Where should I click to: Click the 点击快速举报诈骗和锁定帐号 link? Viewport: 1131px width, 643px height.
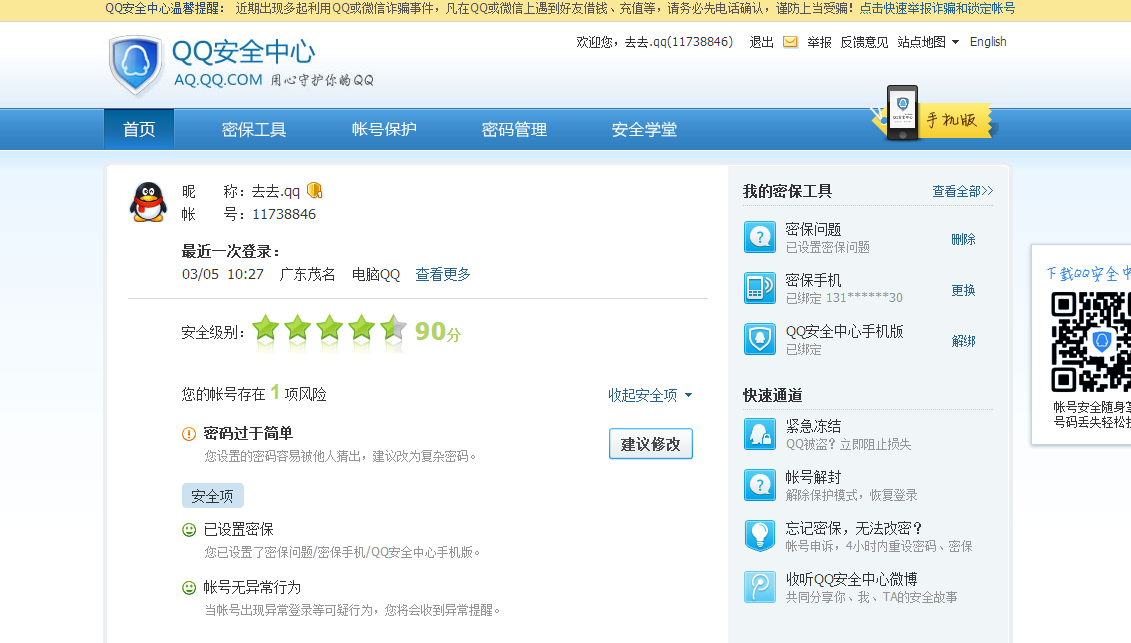click(937, 9)
